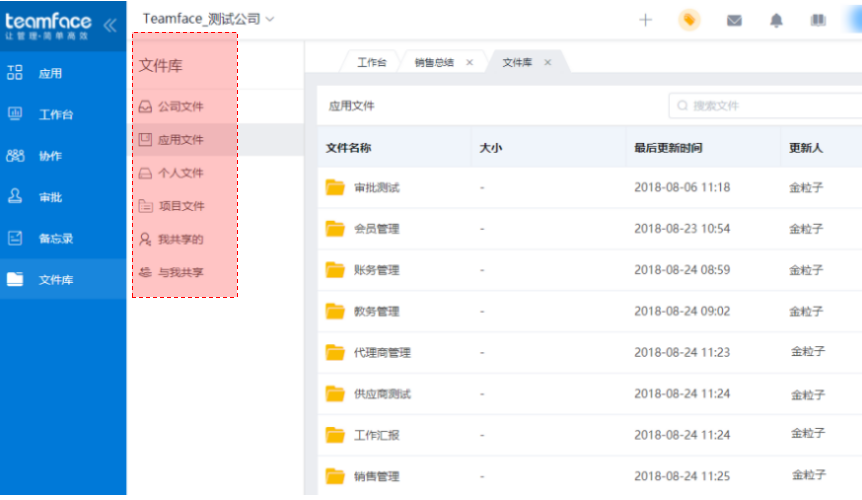Click the 更新人 column header
The height and width of the screenshot is (500, 862).
tap(805, 147)
